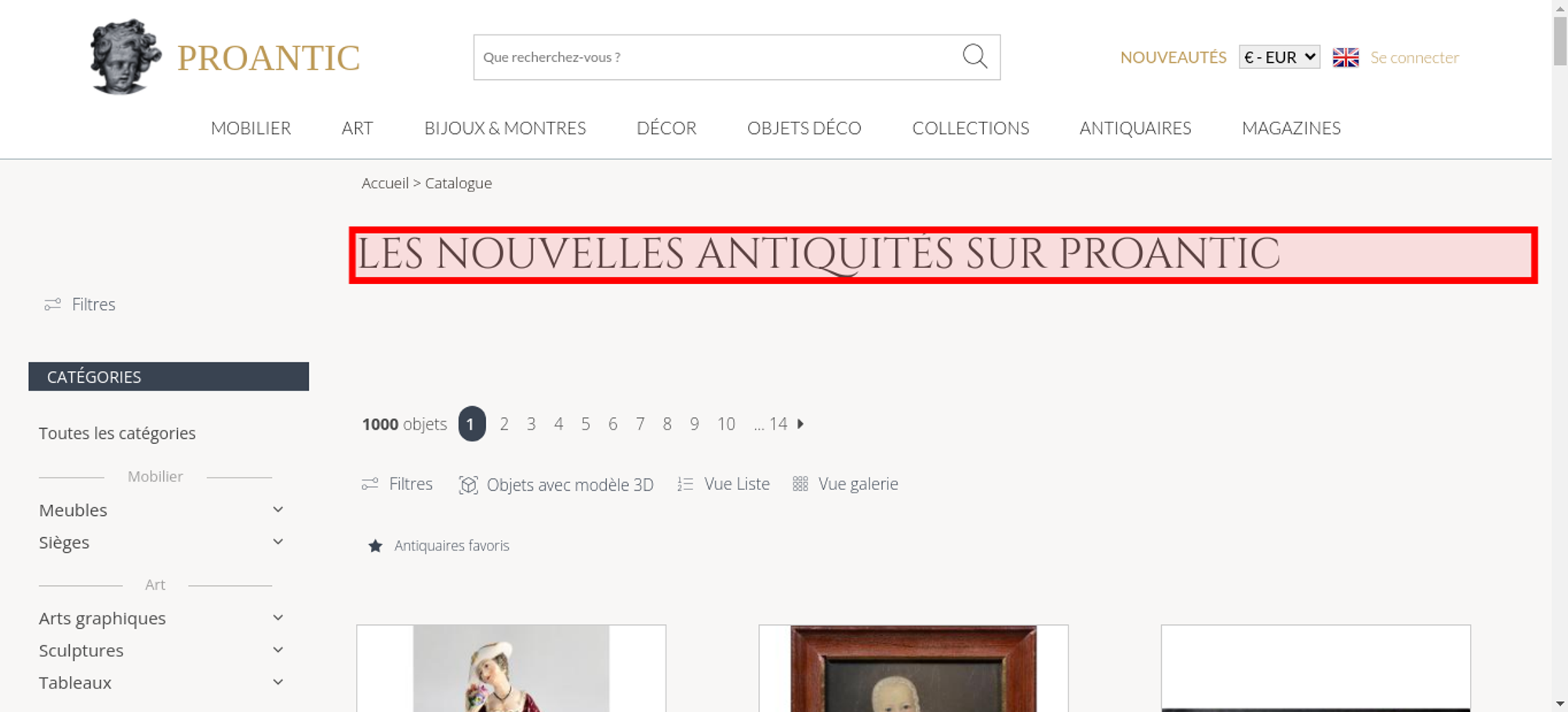Click the Proantic cherub head logo
Screen dimensions: 1568x712
125,57
